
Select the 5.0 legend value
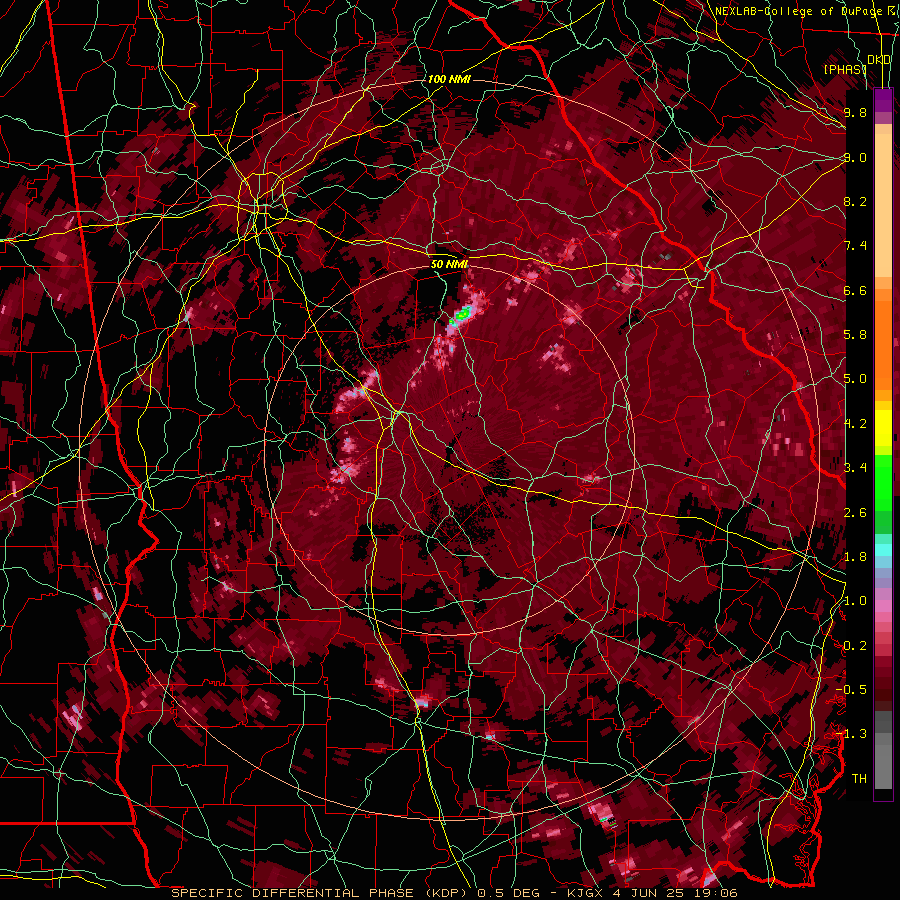tap(855, 379)
